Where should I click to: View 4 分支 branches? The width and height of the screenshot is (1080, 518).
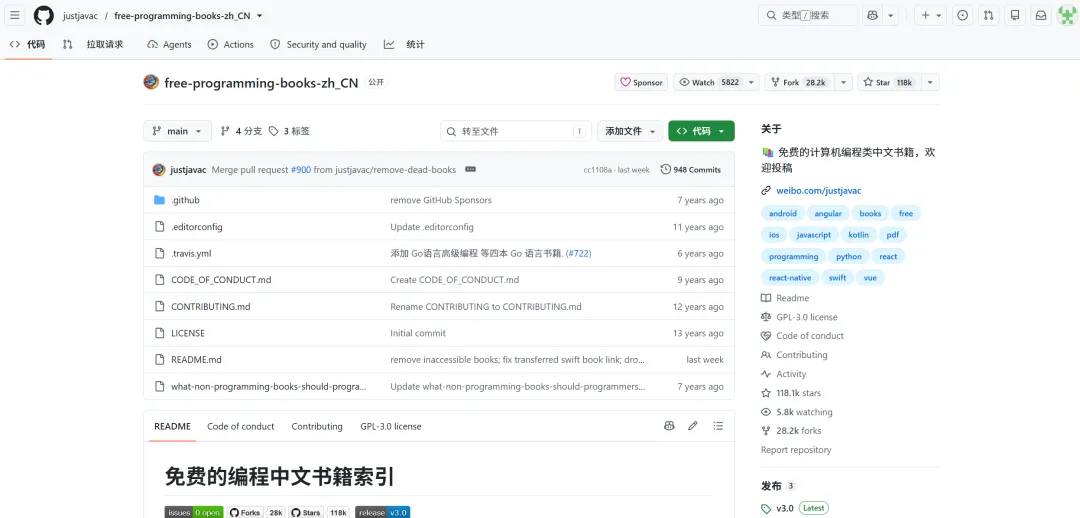tap(241, 131)
